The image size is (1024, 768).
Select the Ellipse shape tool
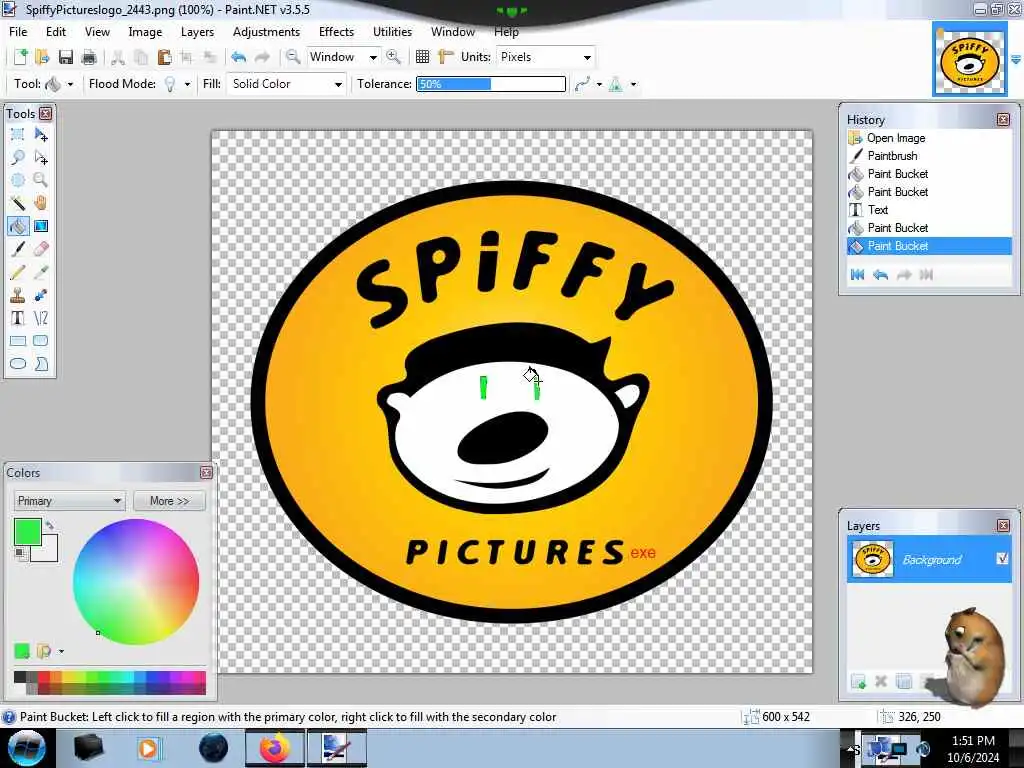pyautogui.click(x=18, y=364)
